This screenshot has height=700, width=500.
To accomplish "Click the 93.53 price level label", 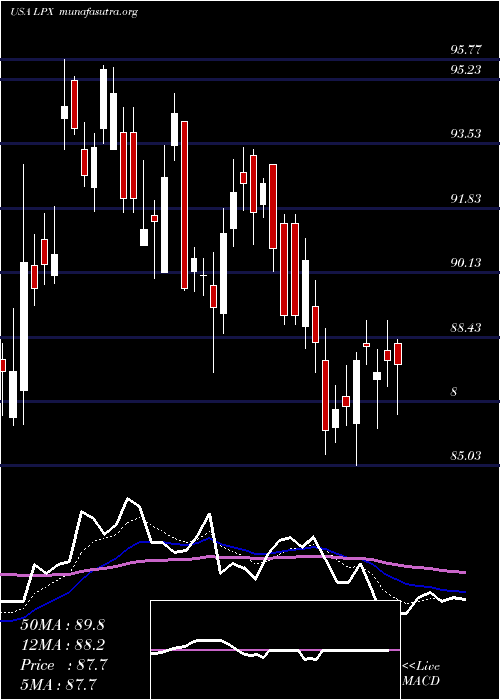I will (x=466, y=133).
